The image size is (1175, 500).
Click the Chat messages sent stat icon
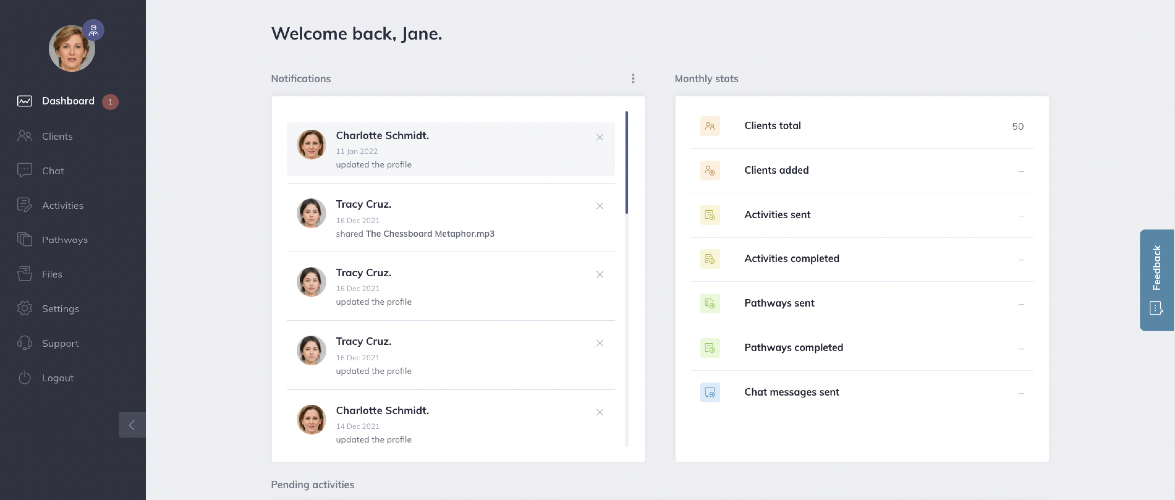click(710, 392)
